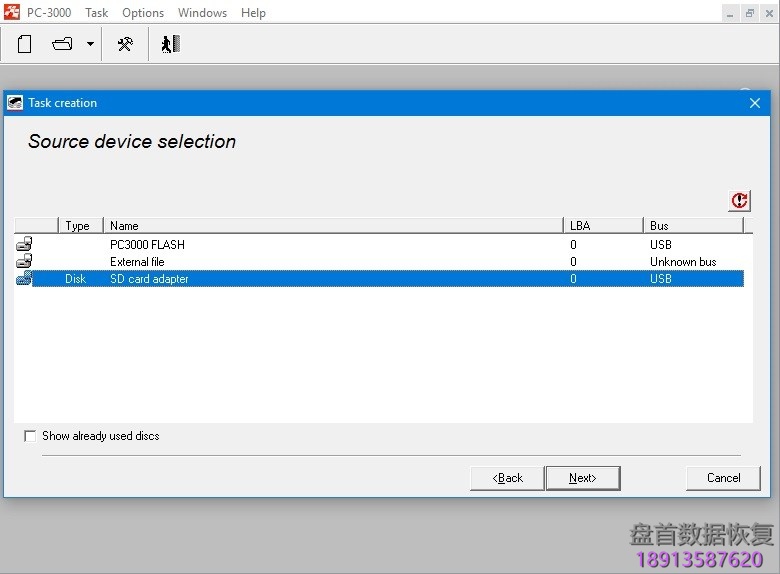This screenshot has width=780, height=574.
Task: Open the Options menu
Action: tap(143, 13)
